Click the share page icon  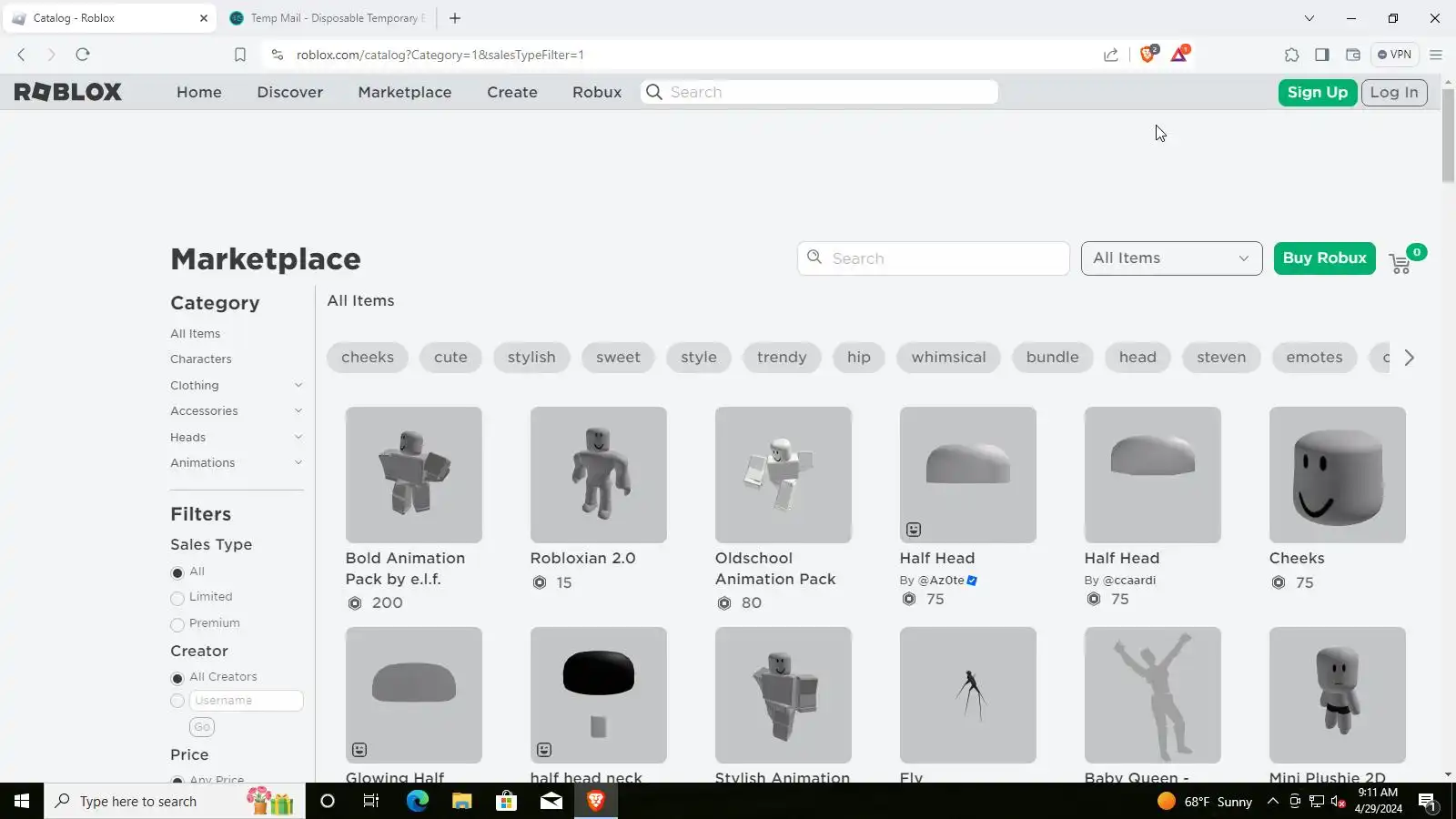point(1111,55)
